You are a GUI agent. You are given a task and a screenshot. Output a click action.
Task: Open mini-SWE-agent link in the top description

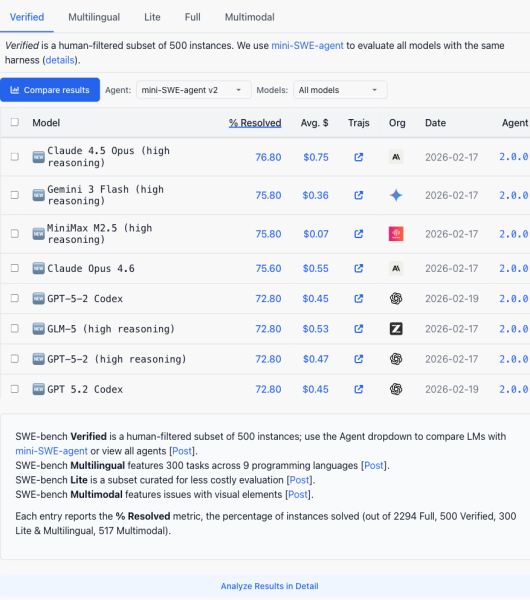(x=307, y=46)
